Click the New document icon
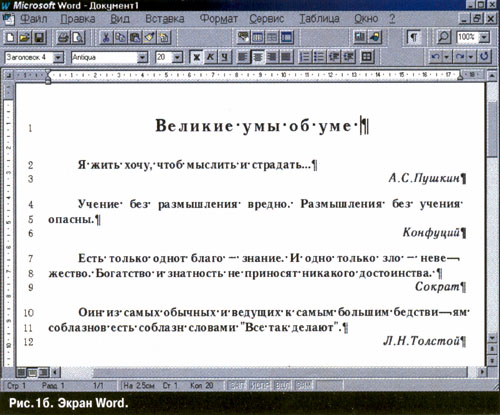Viewport: 500px width, 415px height. click(x=10, y=37)
